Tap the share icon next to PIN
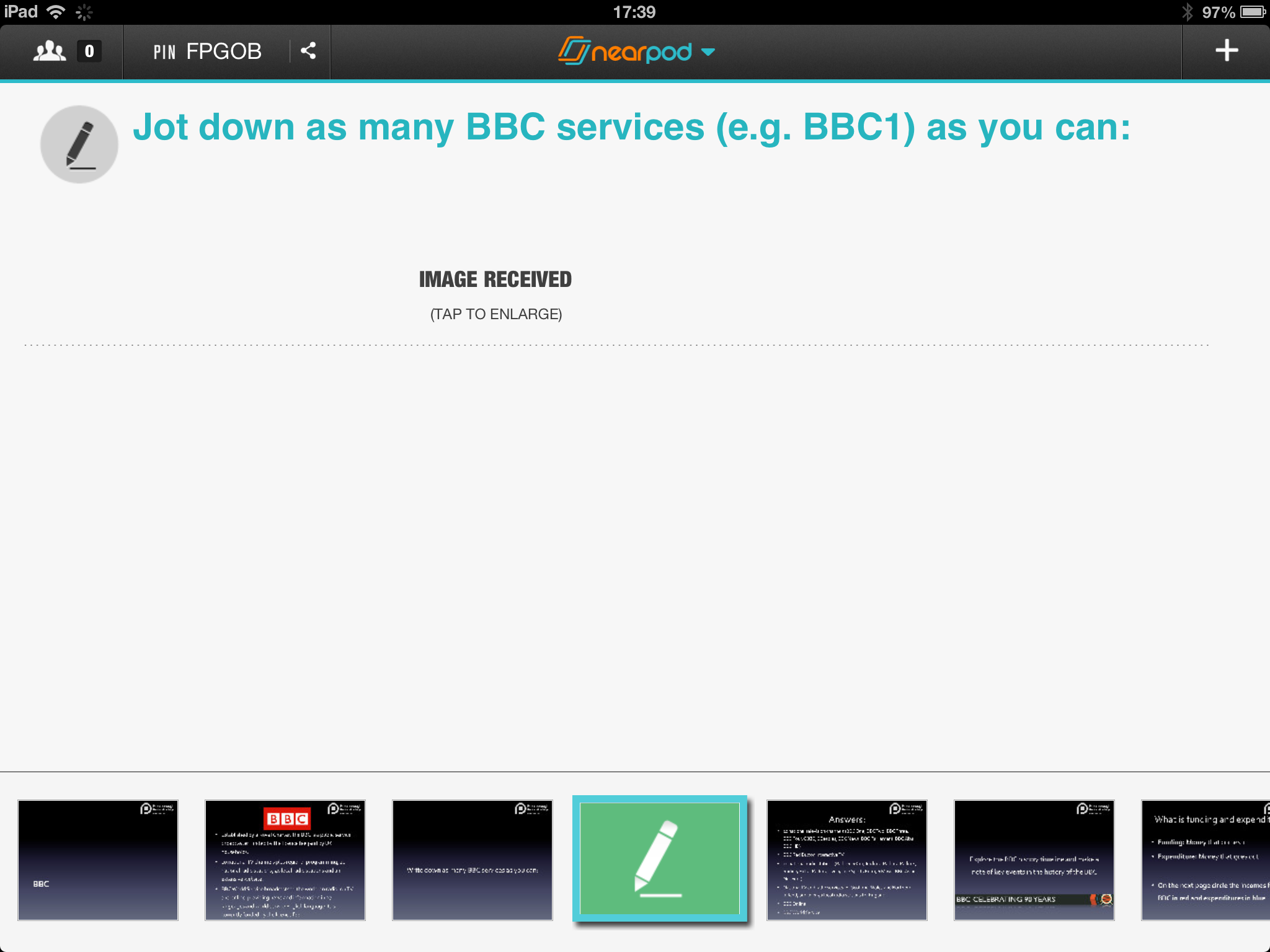Viewport: 1270px width, 952px height. pos(308,51)
